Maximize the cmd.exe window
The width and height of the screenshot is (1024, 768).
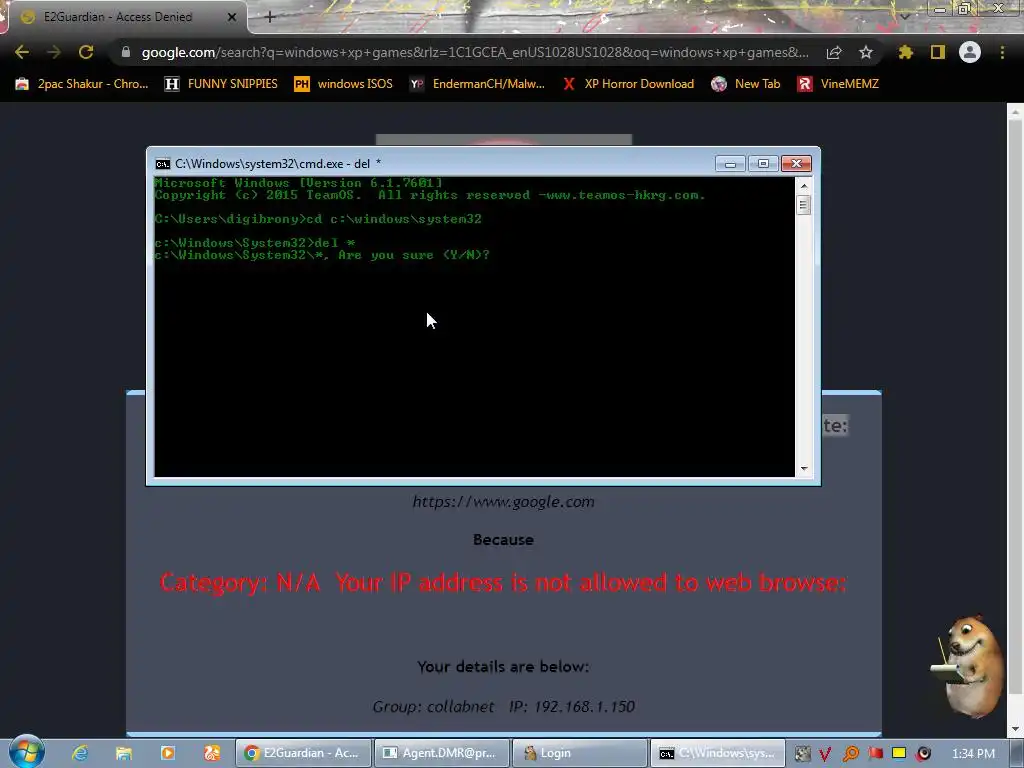[x=763, y=163]
